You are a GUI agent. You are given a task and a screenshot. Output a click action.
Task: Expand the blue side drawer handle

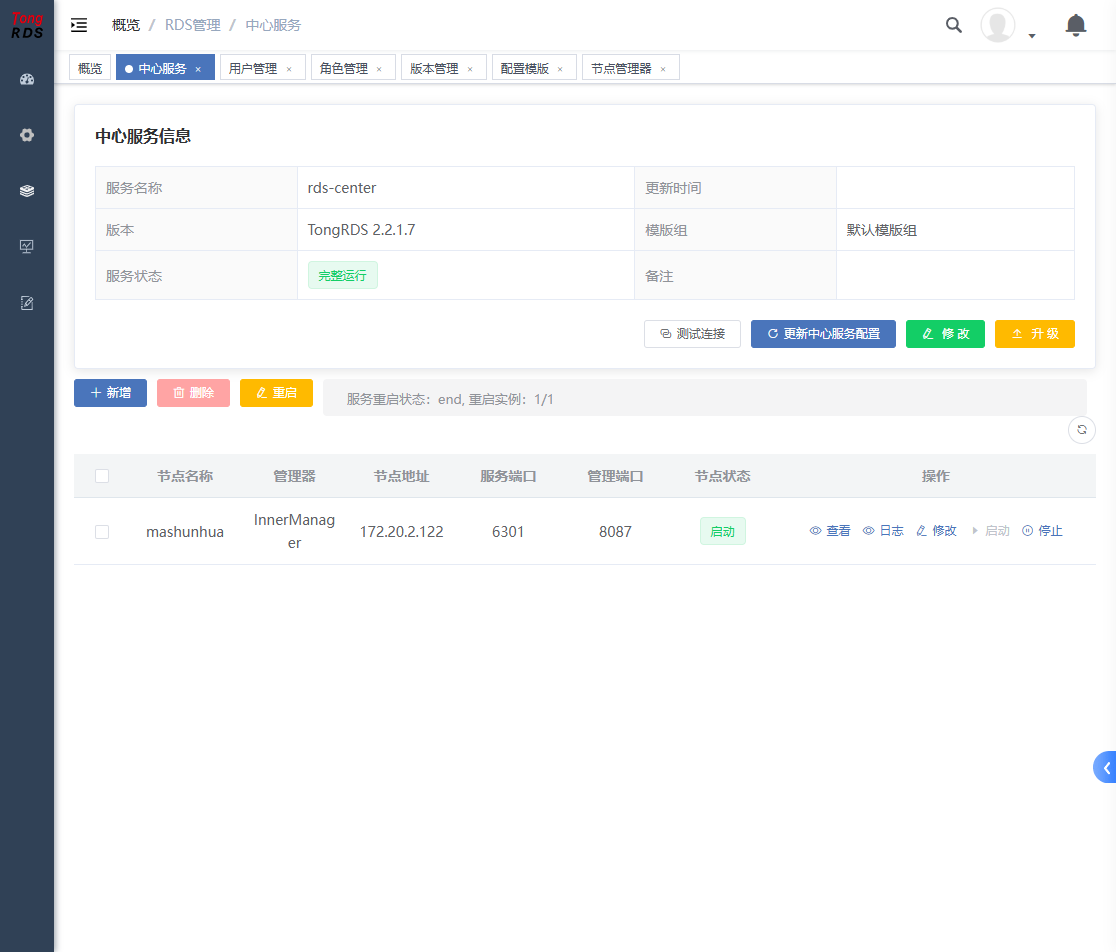pos(1105,767)
